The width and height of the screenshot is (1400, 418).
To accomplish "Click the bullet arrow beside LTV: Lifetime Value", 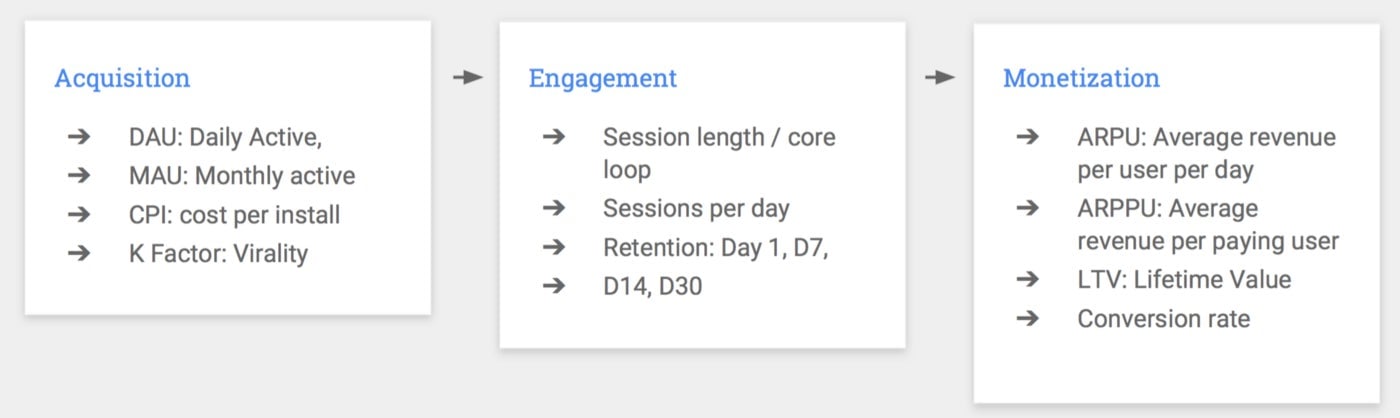I will coord(1028,279).
